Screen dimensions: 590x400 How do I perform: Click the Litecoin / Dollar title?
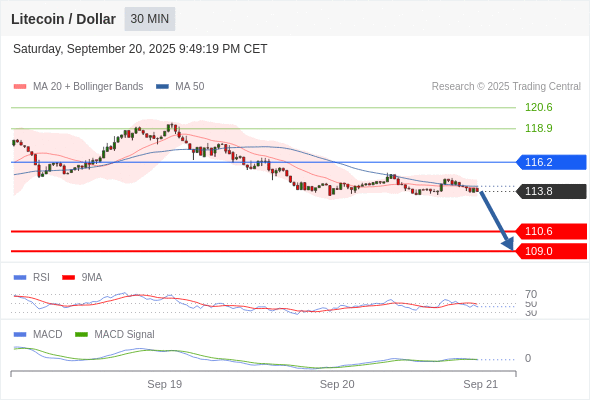coord(63,19)
